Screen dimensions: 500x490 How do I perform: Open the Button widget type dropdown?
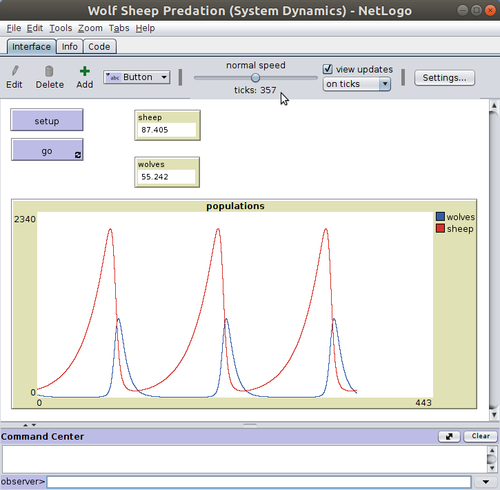(137, 77)
